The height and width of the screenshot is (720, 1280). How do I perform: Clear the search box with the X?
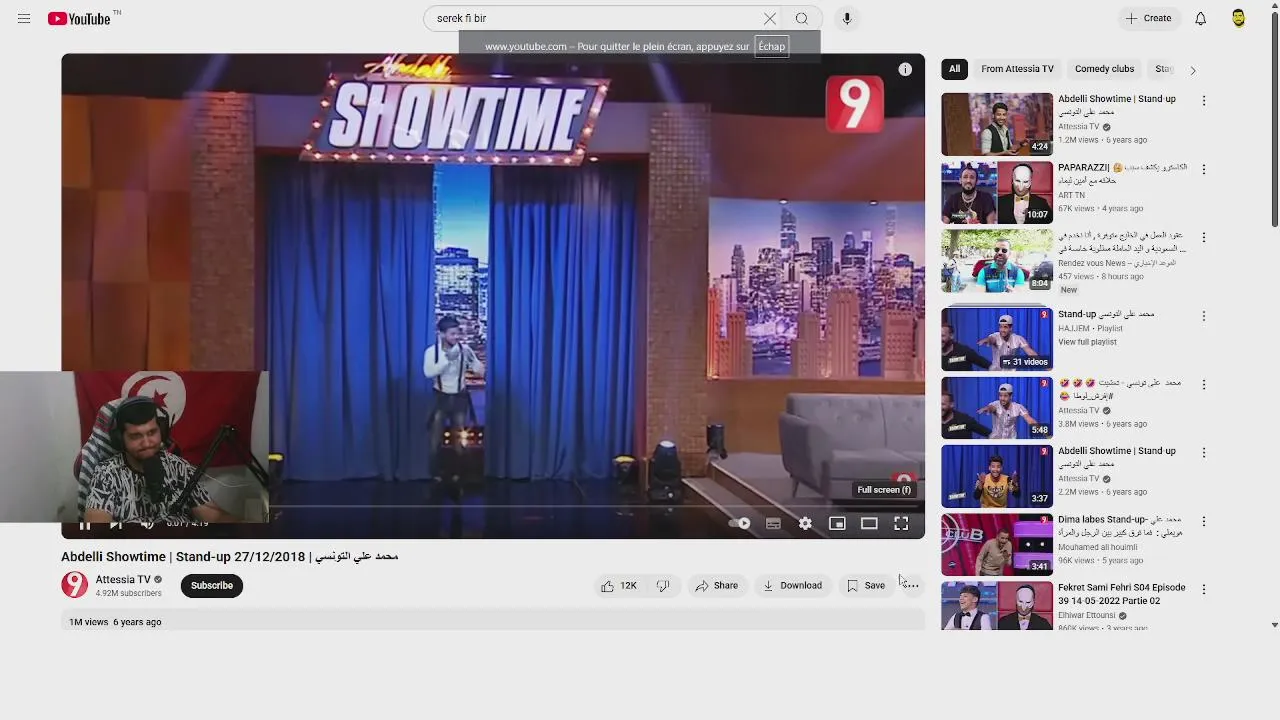(770, 19)
